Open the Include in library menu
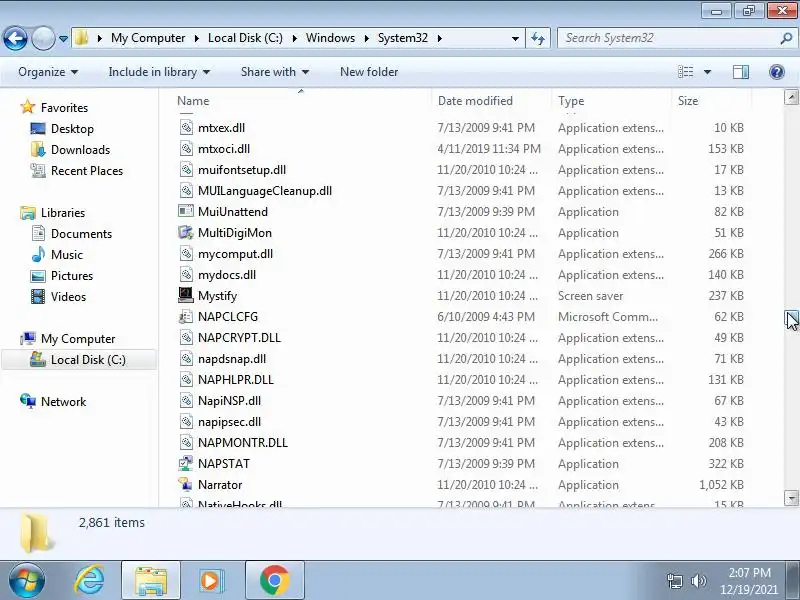 (x=159, y=72)
